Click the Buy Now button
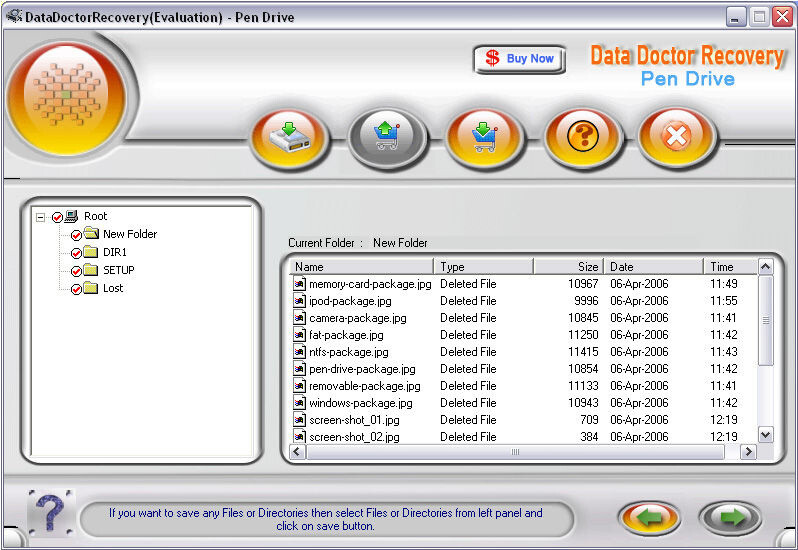 pyautogui.click(x=519, y=59)
